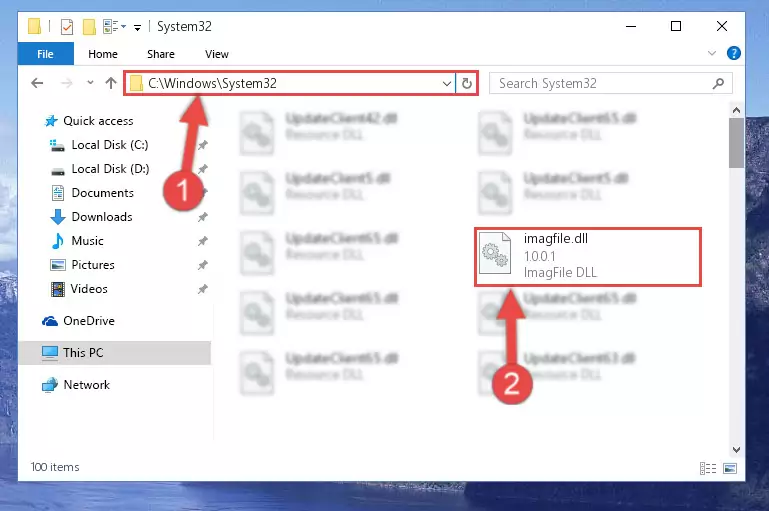Click the scrollbar up arrow
Image resolution: width=769 pixels, height=511 pixels.
(736, 110)
